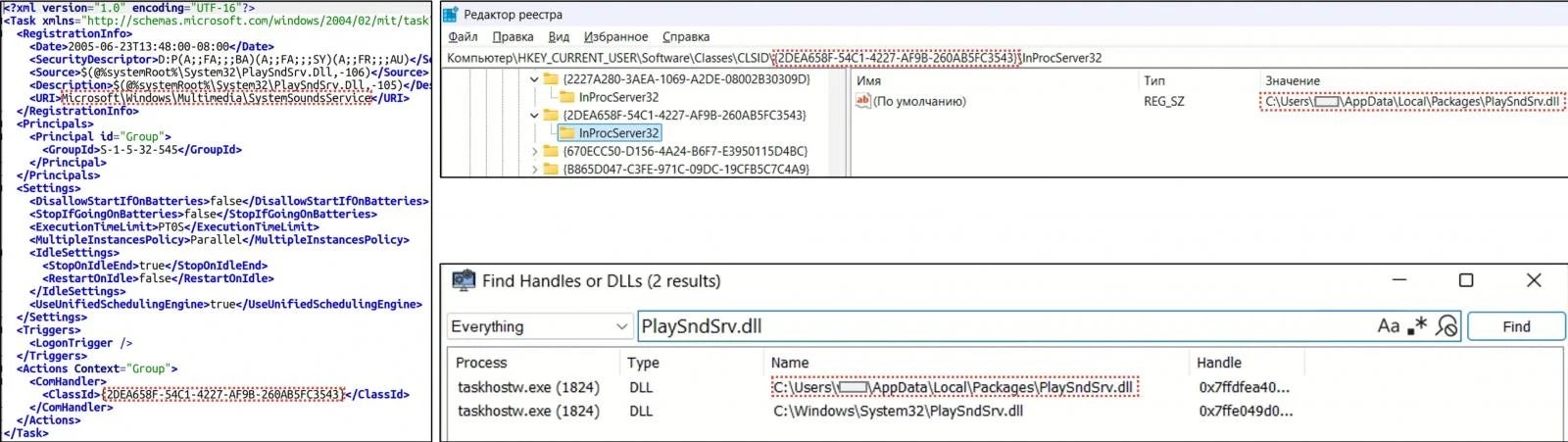Open the Everything filter dropdown
Image resolution: width=1568 pixels, height=442 pixels.
tap(621, 326)
